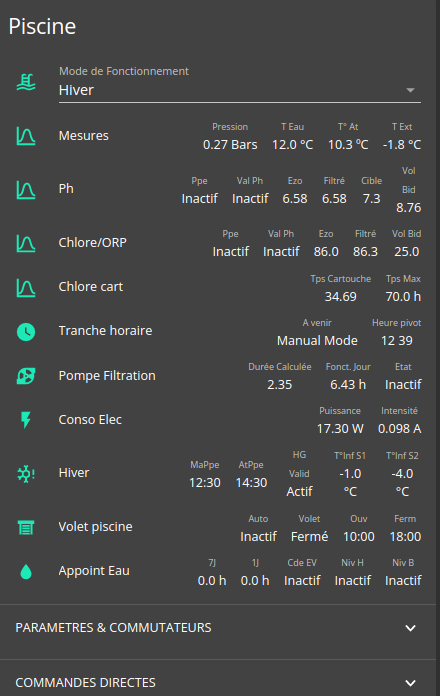This screenshot has height=696, width=440.
Task: Click the water drop icon for Appoint Eau
Action: [x=26, y=571]
